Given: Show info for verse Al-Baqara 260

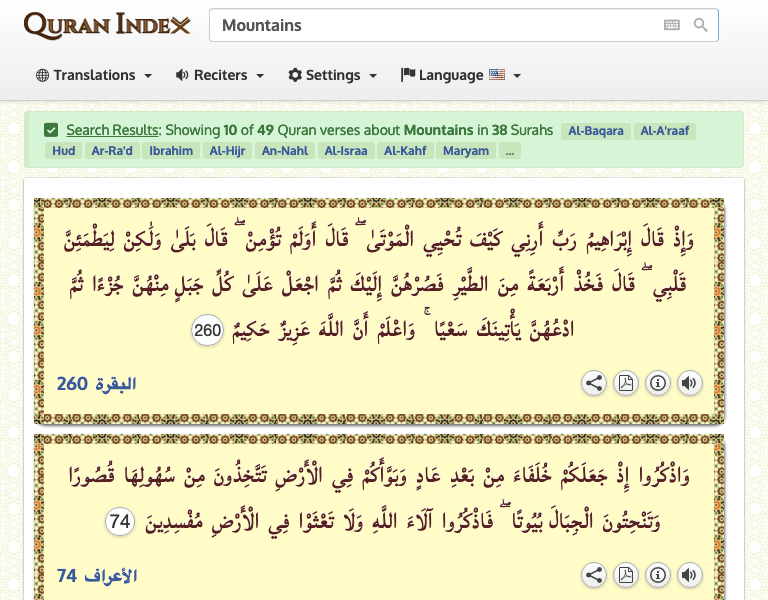Looking at the screenshot, I should coord(657,383).
